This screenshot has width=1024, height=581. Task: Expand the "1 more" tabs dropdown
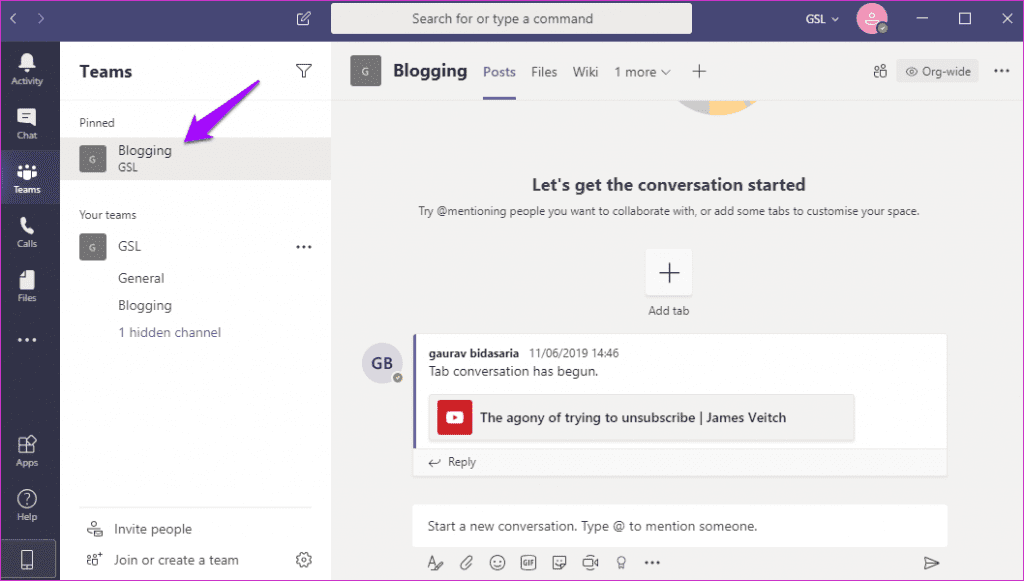tap(641, 72)
